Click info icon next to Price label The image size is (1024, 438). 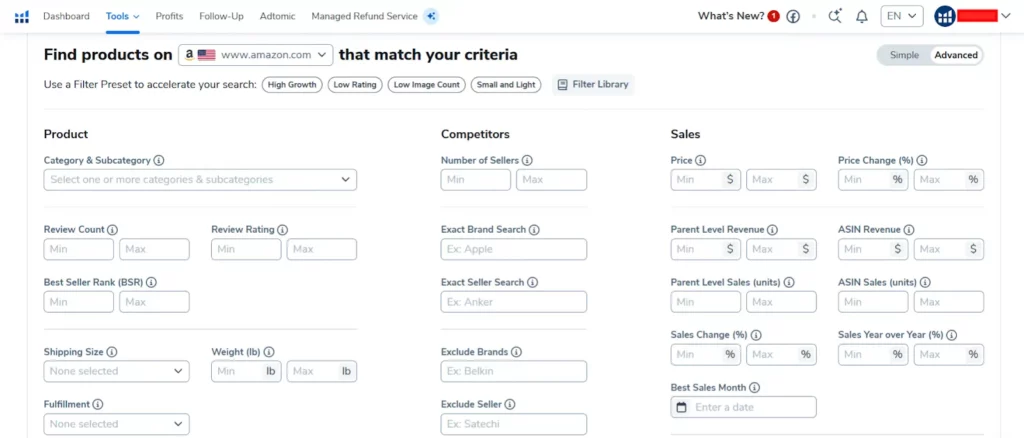pyautogui.click(x=701, y=160)
